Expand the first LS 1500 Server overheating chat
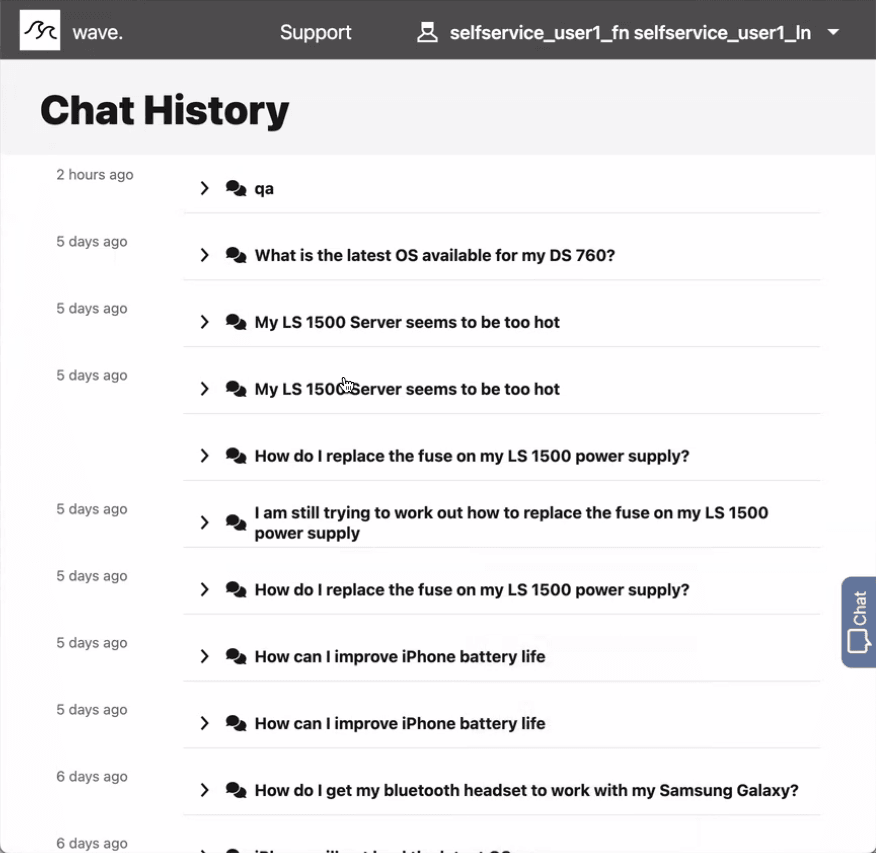The image size is (876, 853). tap(204, 321)
